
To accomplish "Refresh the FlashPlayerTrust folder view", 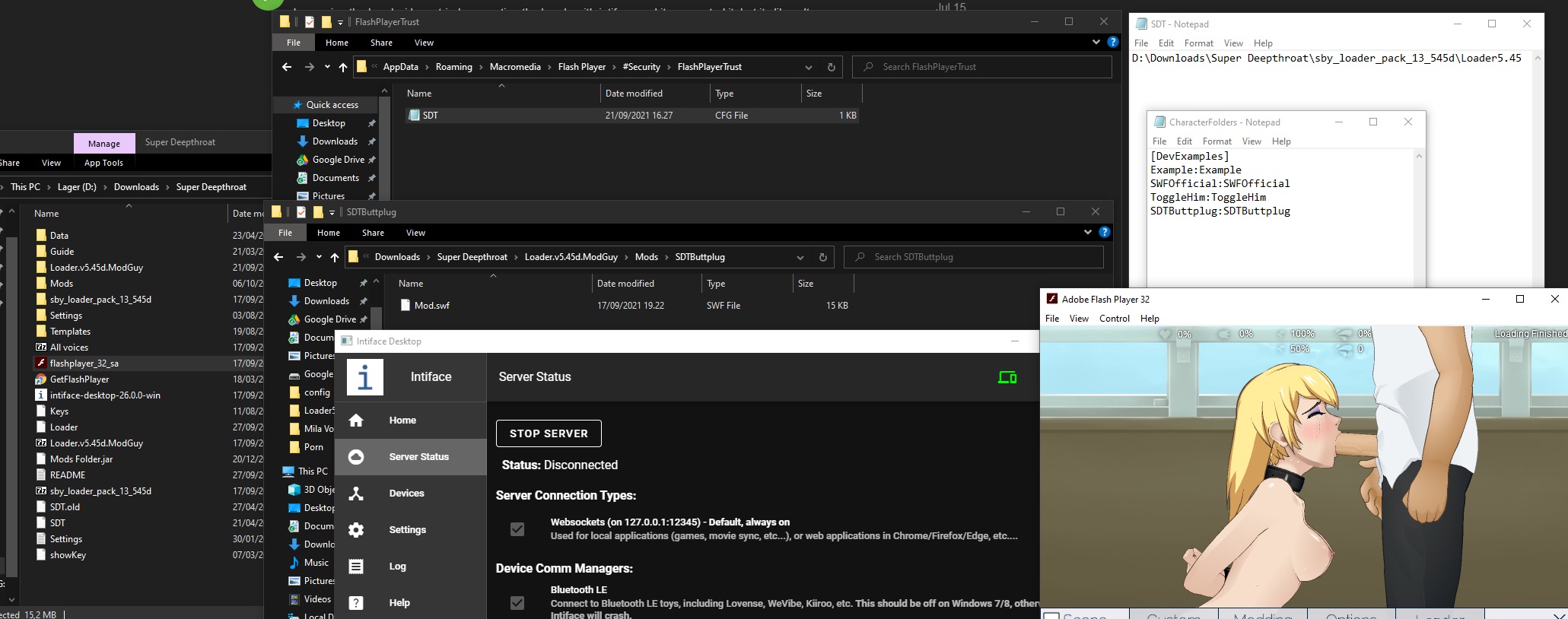I will pyautogui.click(x=831, y=67).
